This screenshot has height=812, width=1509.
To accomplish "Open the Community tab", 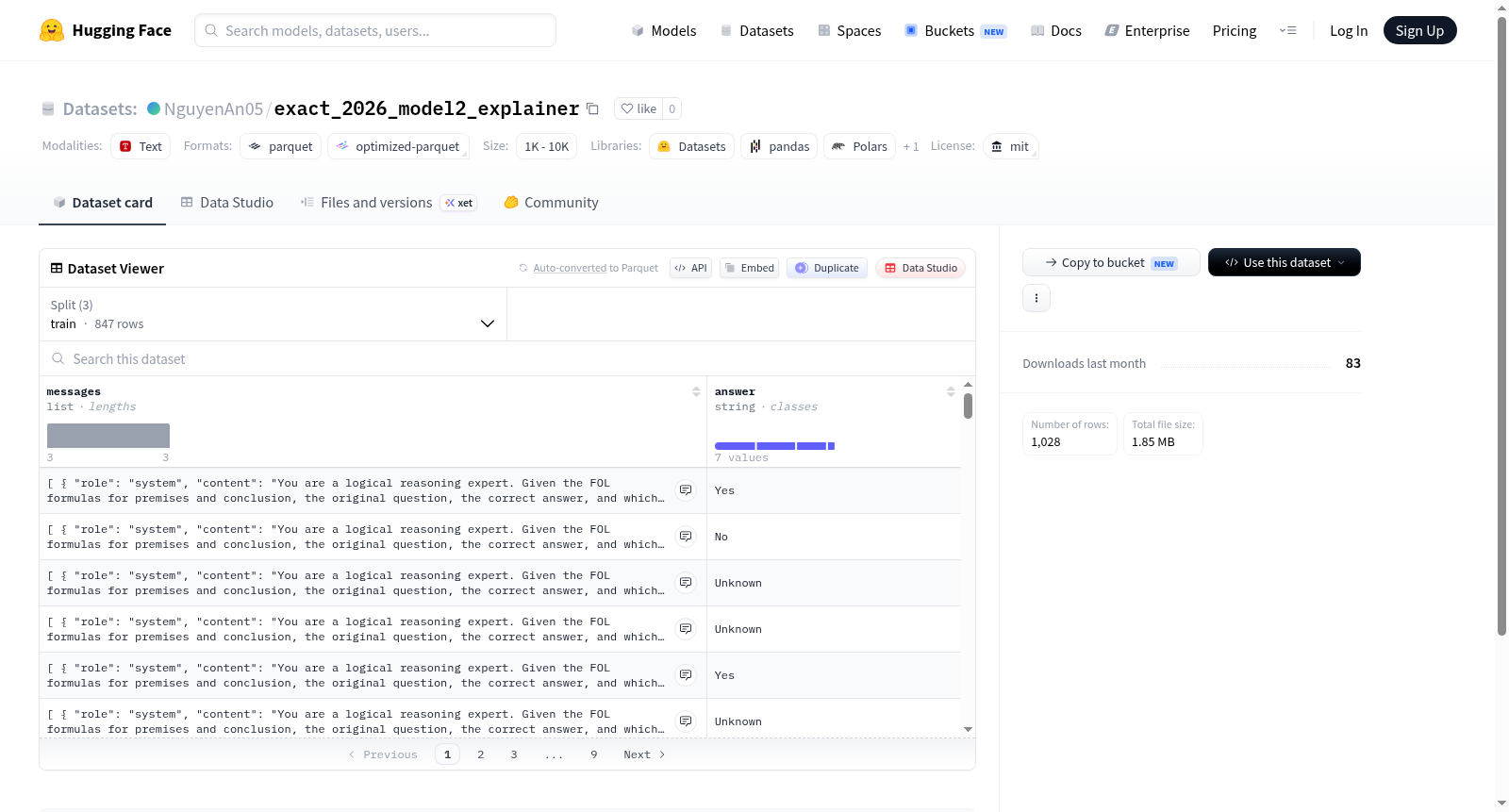I will click(x=551, y=202).
